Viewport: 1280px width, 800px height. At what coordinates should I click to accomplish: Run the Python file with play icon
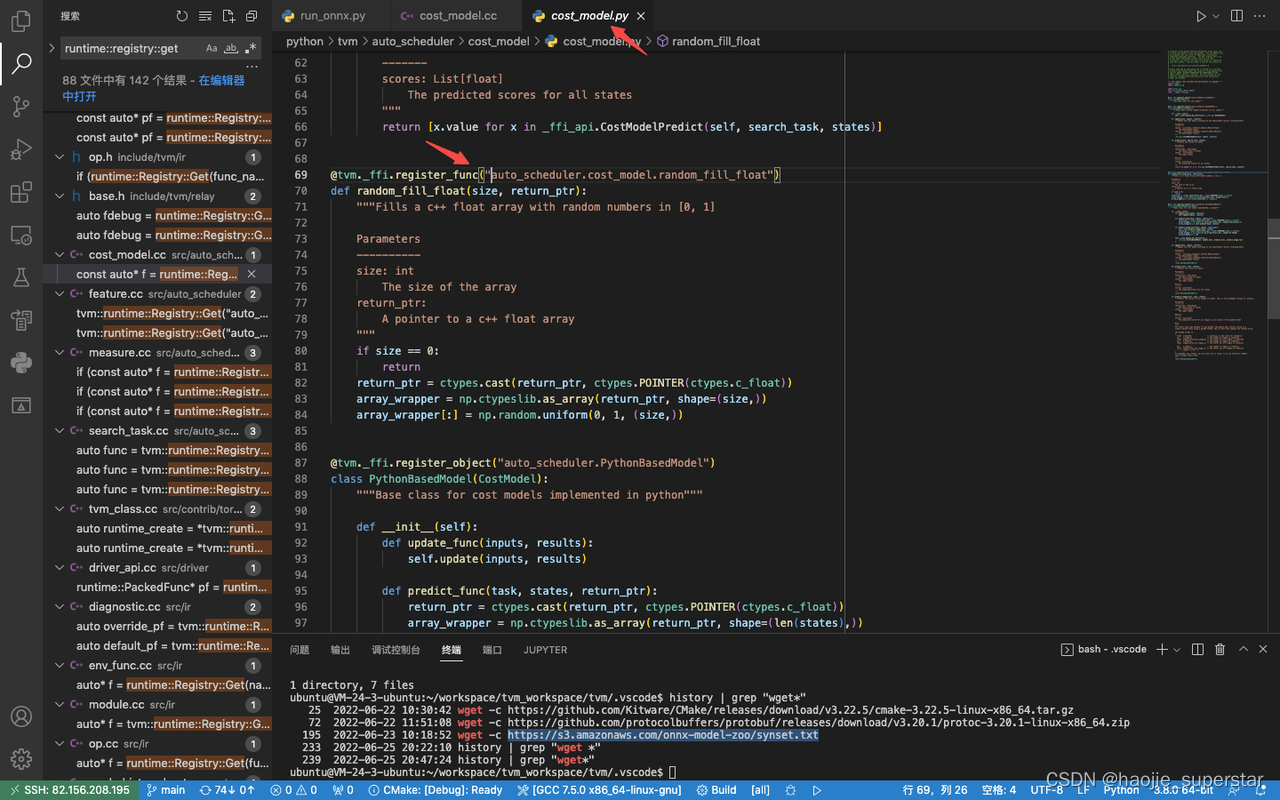point(1201,16)
